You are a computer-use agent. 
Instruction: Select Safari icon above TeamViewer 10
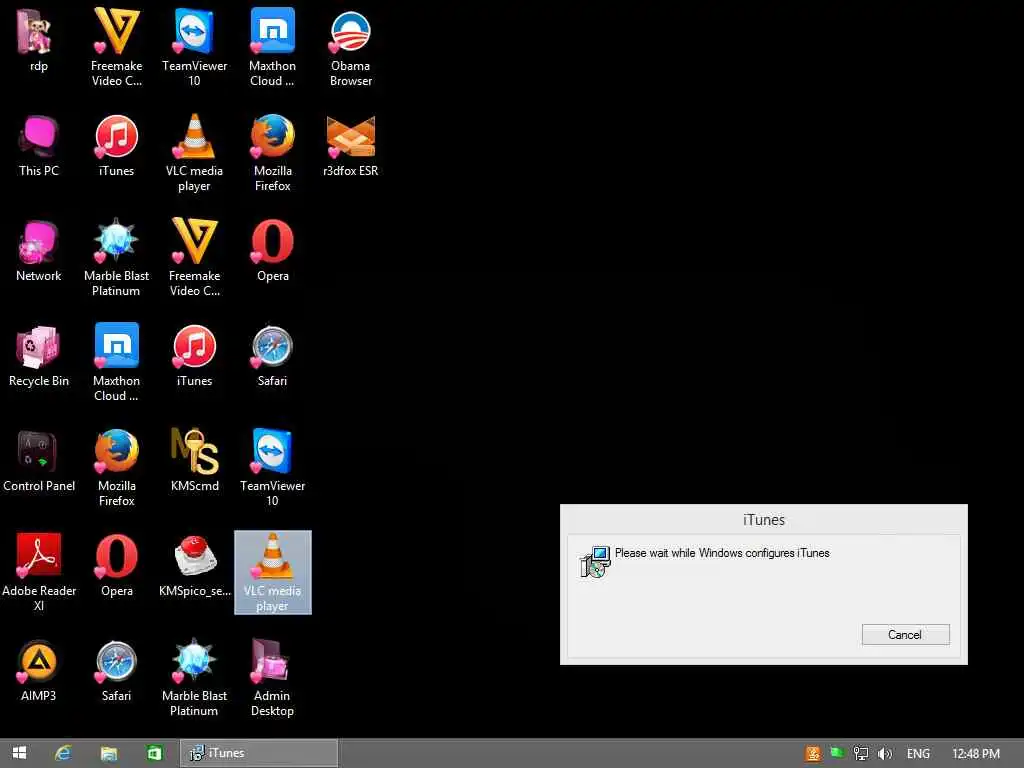(x=272, y=356)
